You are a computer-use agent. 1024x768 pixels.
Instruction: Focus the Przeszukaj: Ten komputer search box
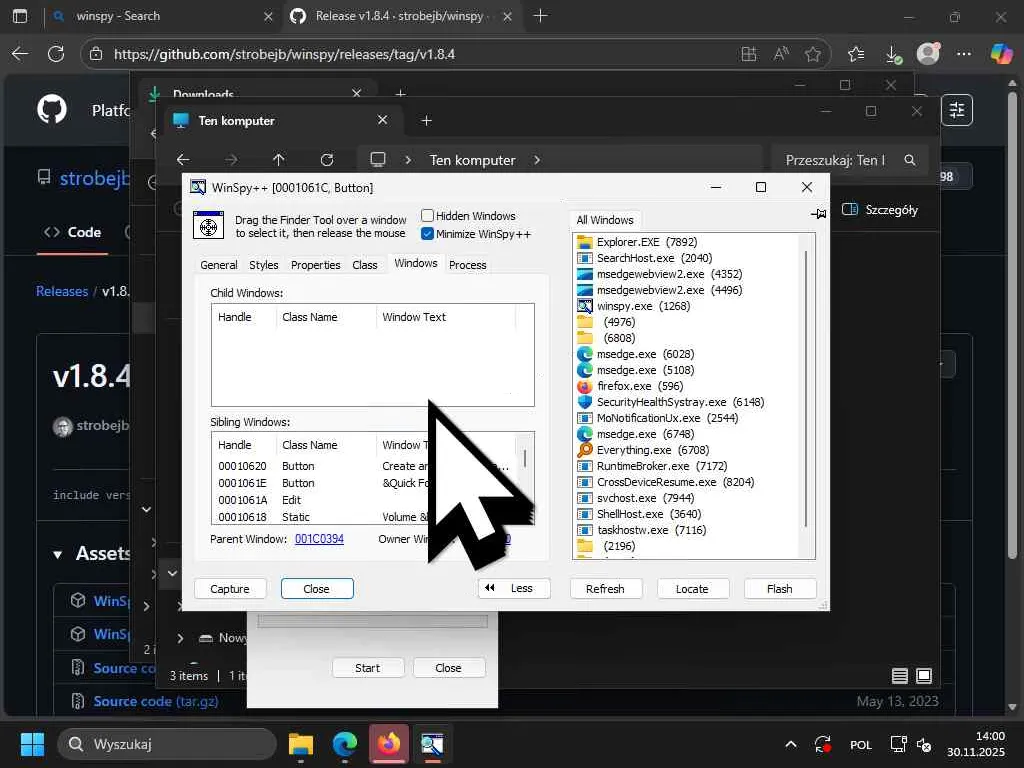pos(849,160)
